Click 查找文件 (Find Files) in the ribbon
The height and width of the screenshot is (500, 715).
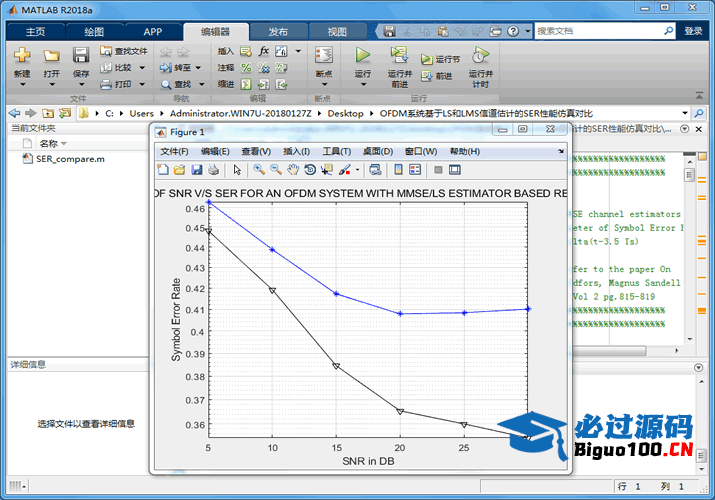(124, 51)
